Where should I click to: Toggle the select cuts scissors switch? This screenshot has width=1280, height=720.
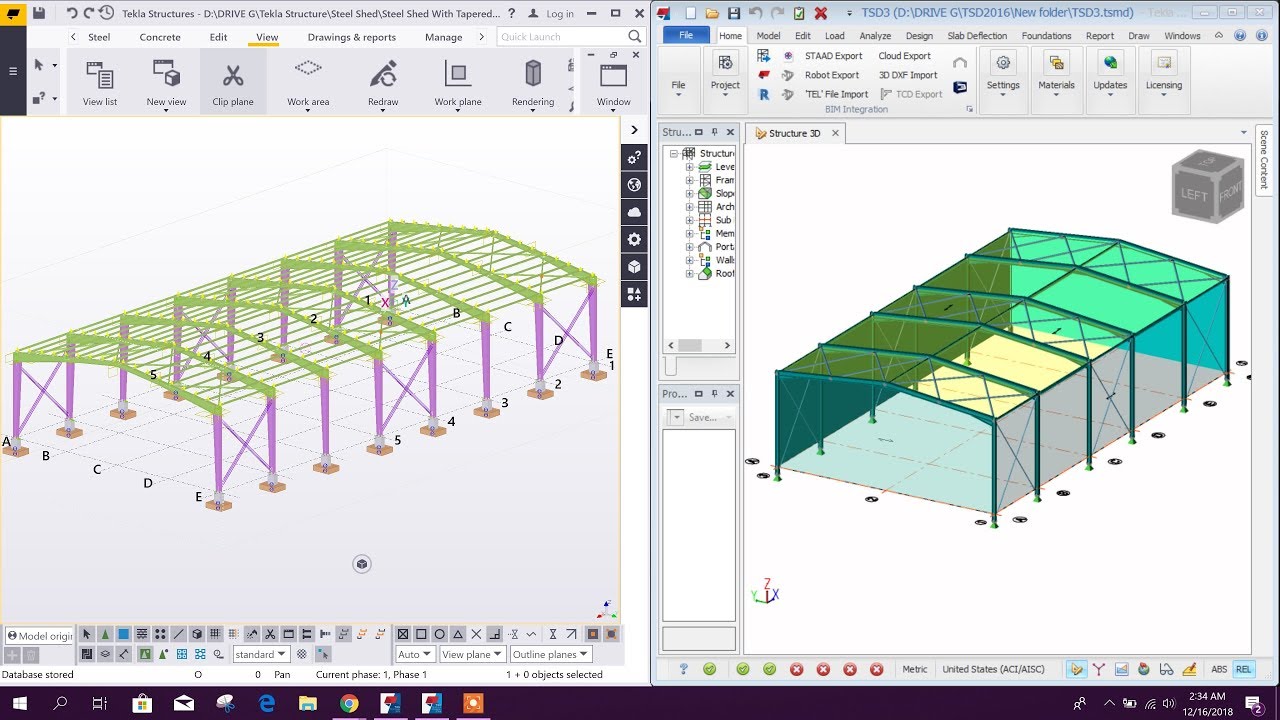(269, 634)
